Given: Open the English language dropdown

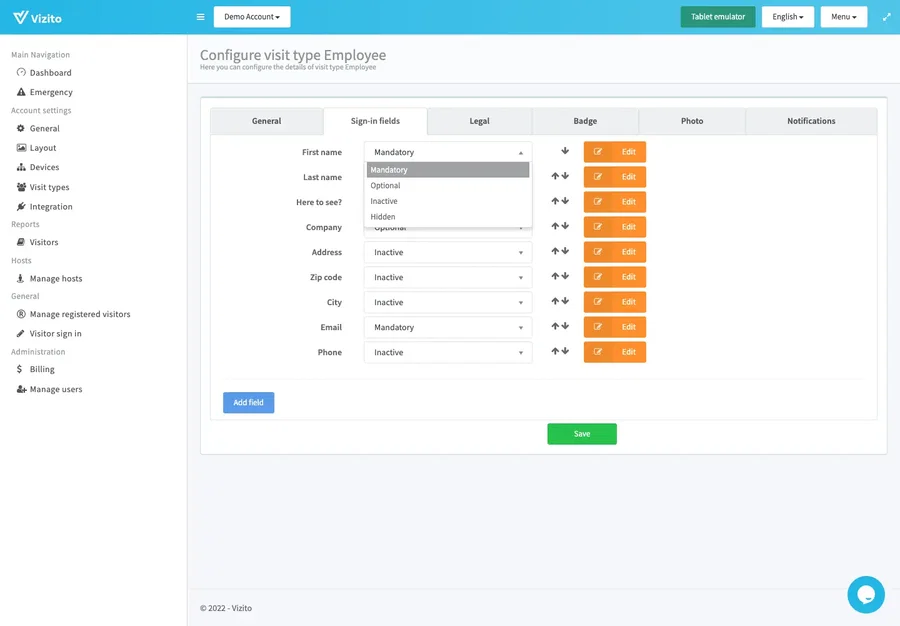Looking at the screenshot, I should pyautogui.click(x=787, y=17).
